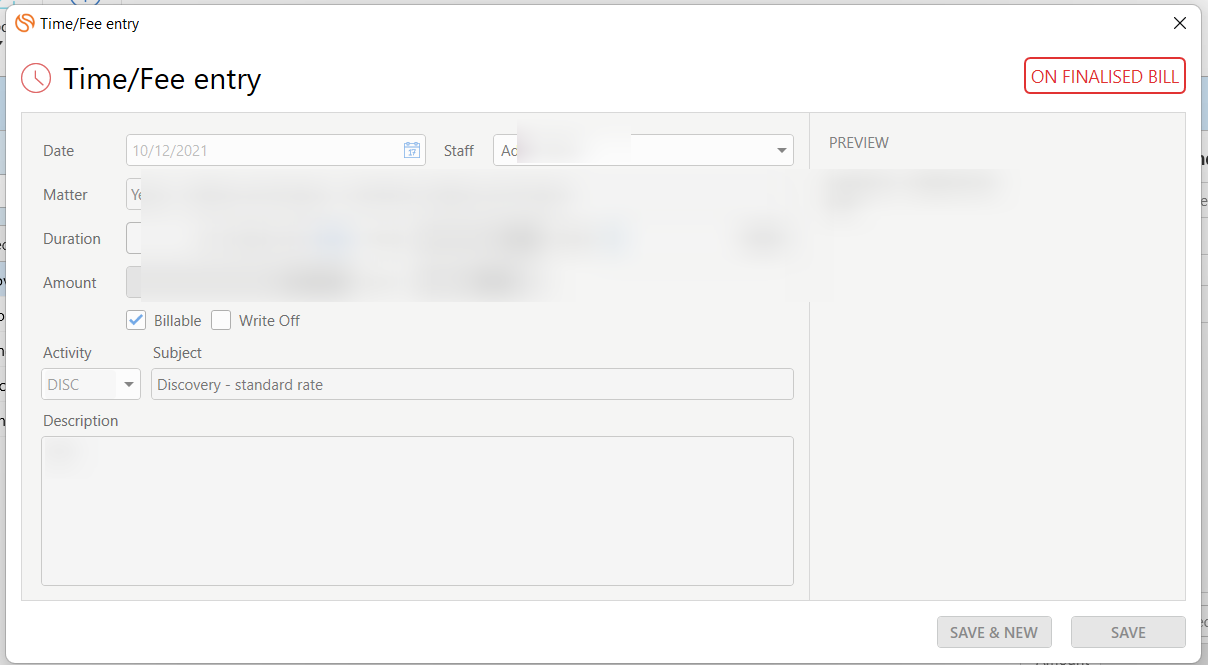Click the PREVIEW panel heading
The height and width of the screenshot is (665, 1208).
[858, 143]
